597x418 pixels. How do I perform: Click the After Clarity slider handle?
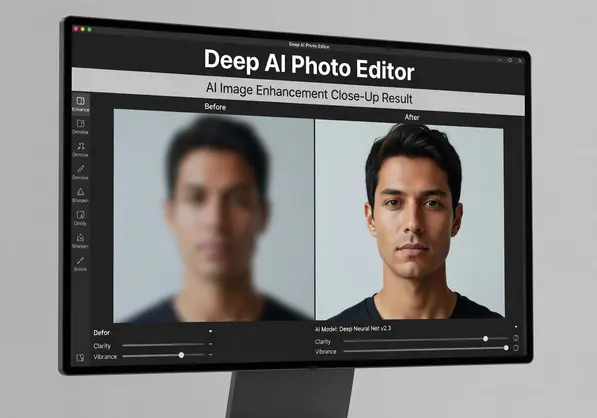485,338
